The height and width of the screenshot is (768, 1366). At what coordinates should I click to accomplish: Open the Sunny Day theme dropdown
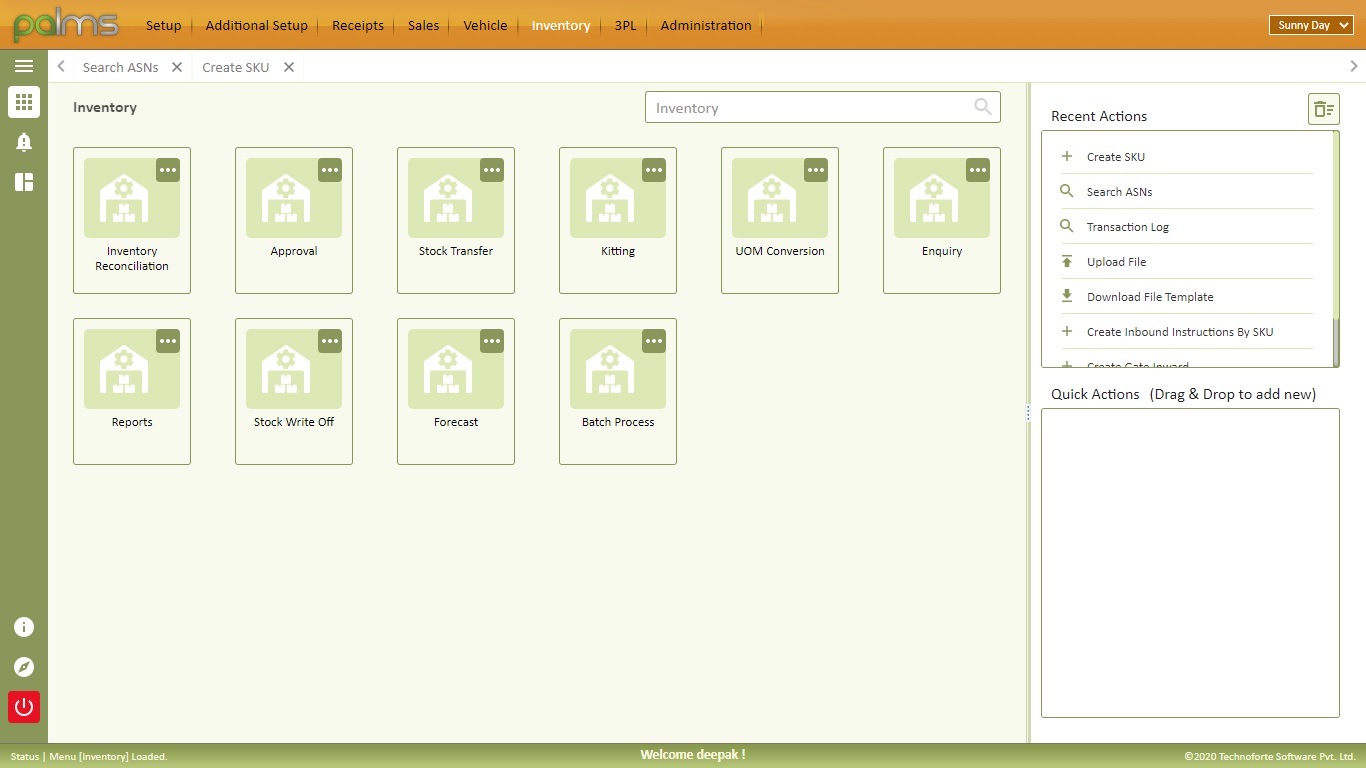pos(1310,25)
